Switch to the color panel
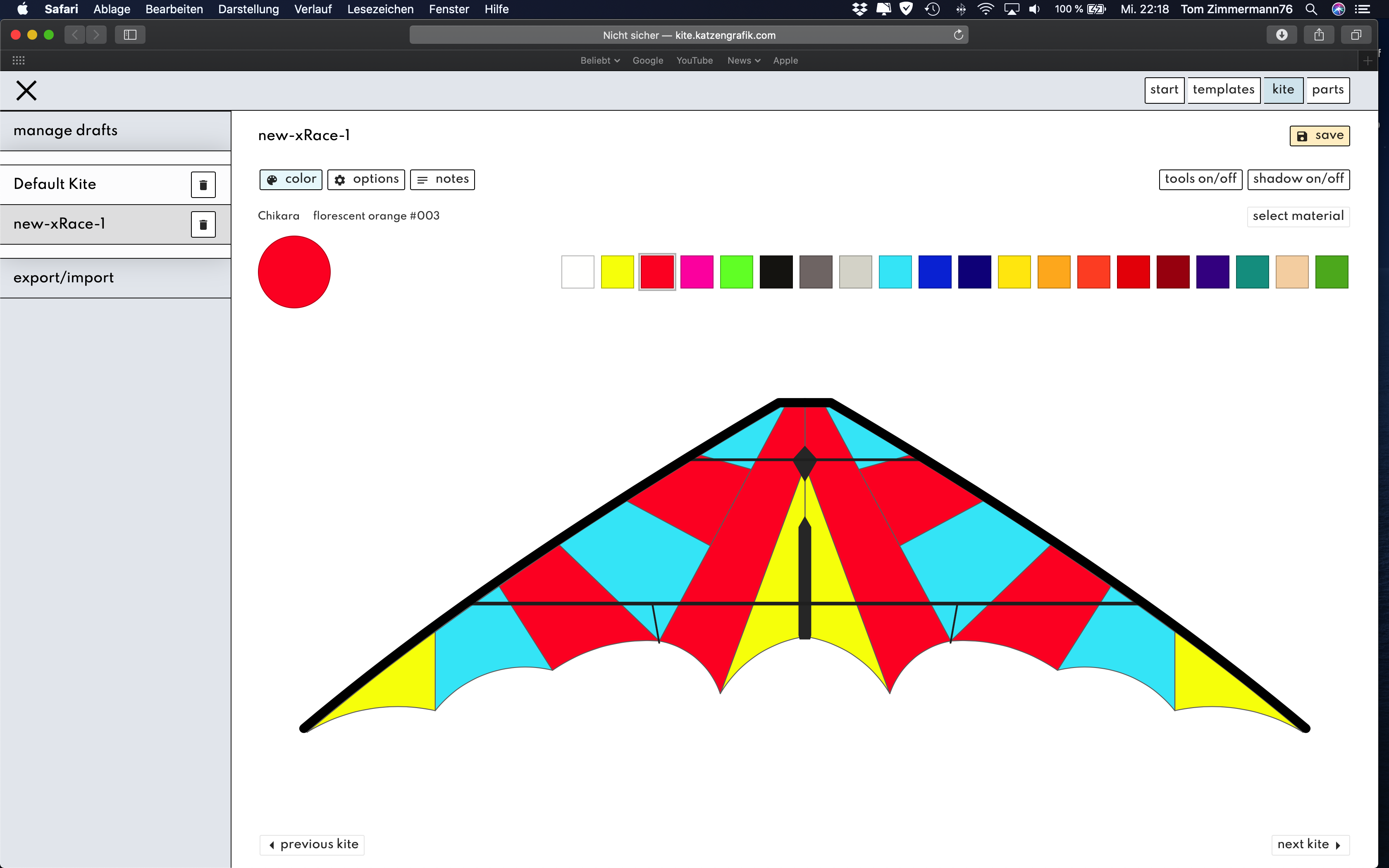Viewport: 1389px width, 868px height. point(291,179)
